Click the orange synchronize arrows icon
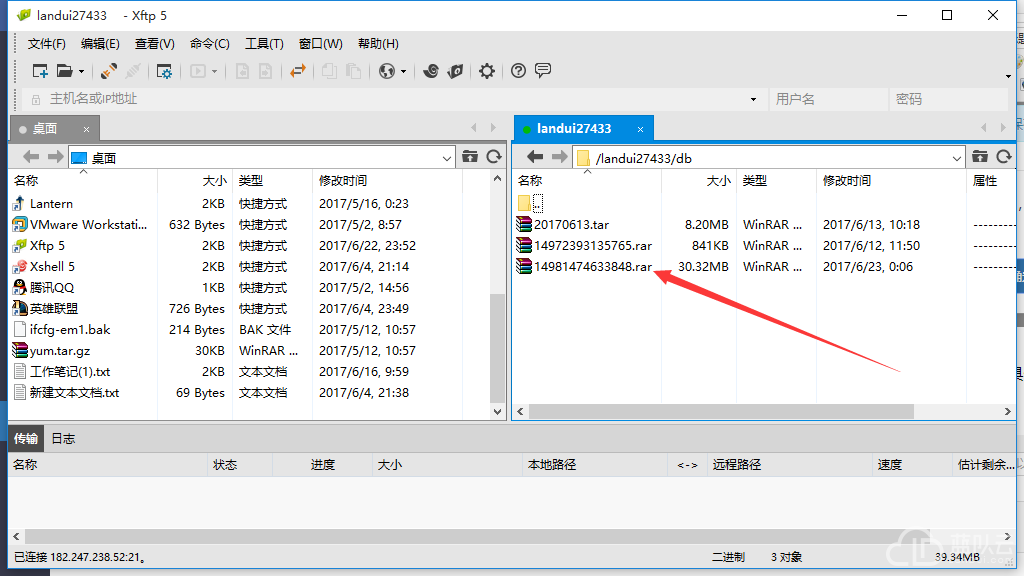Viewport: 1024px width, 576px height. [296, 71]
